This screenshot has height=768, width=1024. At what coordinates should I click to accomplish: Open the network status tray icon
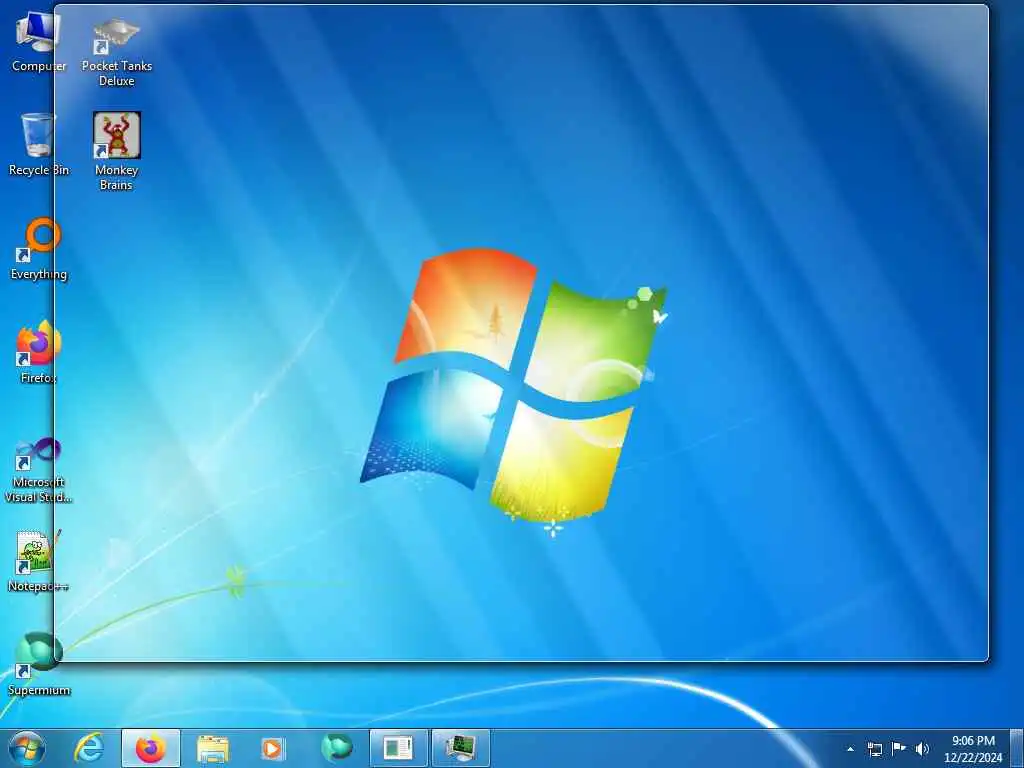[x=874, y=749]
